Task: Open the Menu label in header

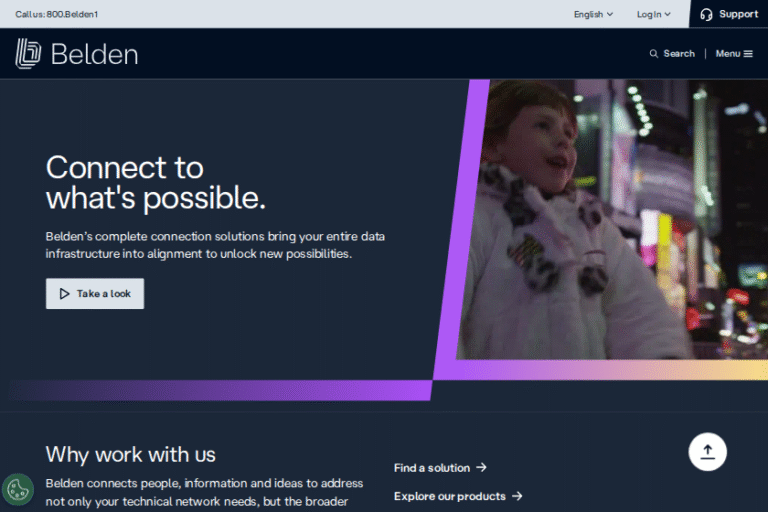Action: click(727, 54)
